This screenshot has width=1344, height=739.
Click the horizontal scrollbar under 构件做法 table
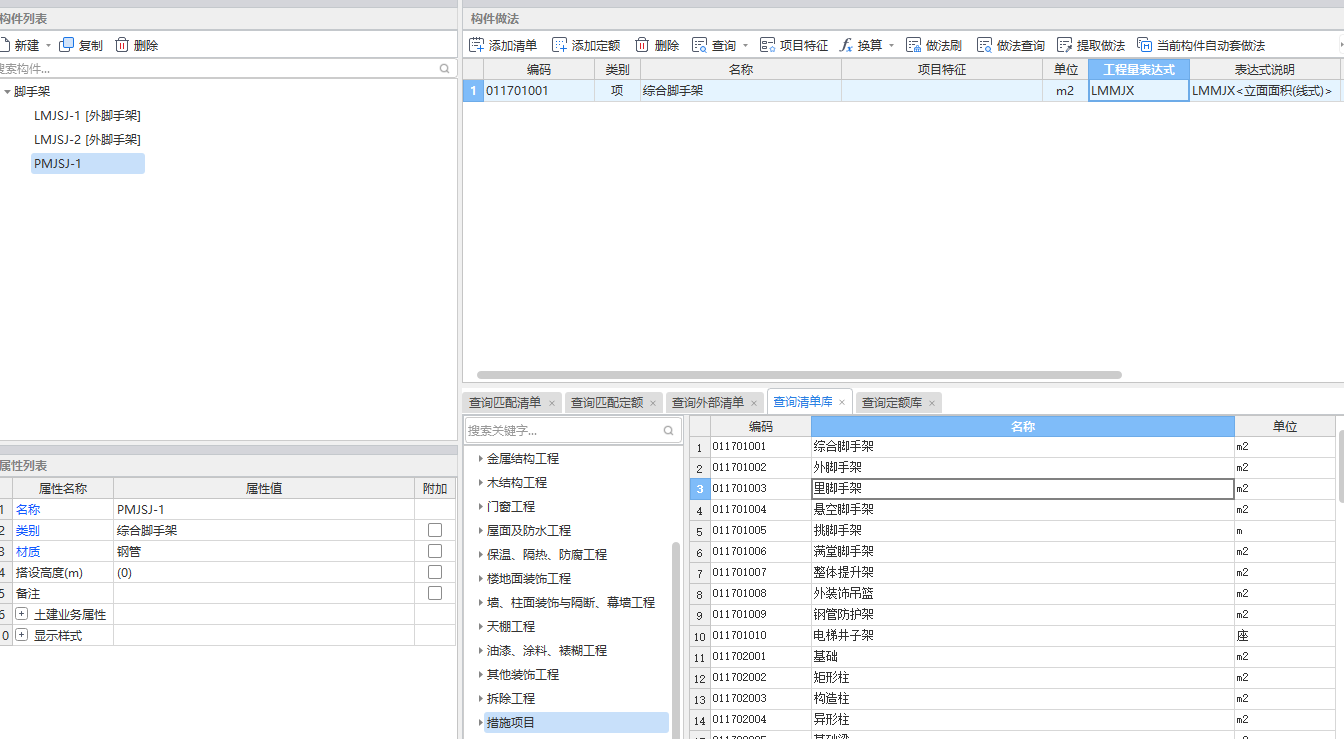pos(799,375)
